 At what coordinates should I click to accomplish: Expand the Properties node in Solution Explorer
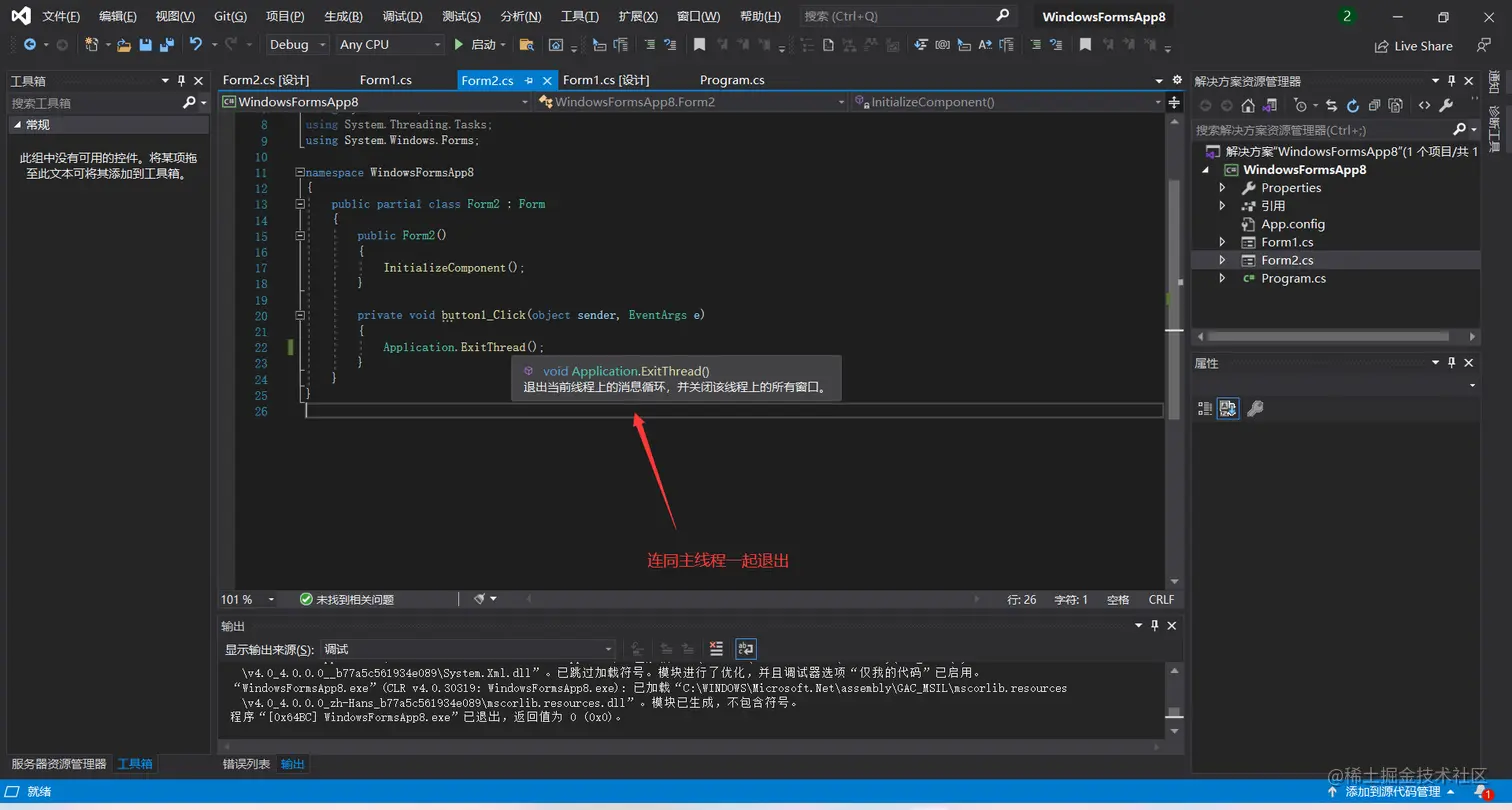coord(1221,188)
